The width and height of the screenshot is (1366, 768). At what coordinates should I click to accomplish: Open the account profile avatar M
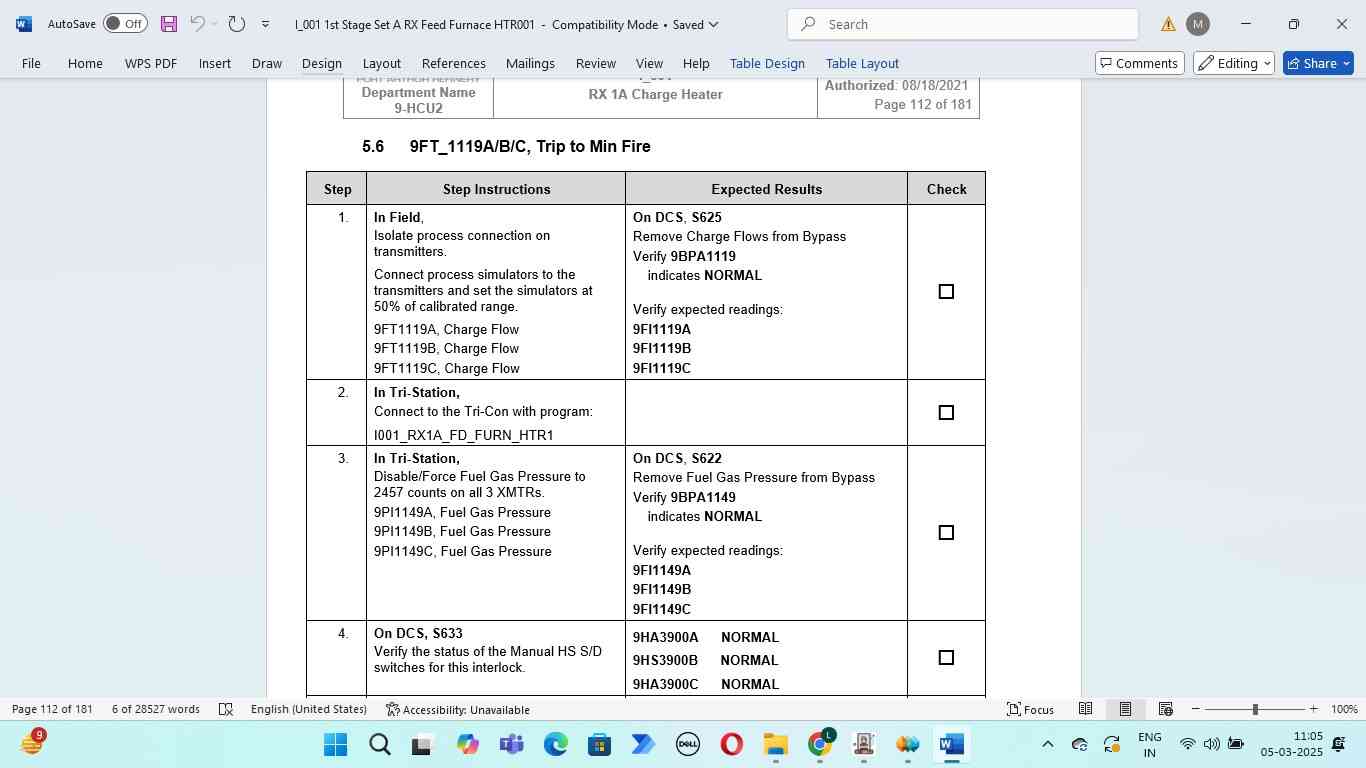coord(1197,24)
